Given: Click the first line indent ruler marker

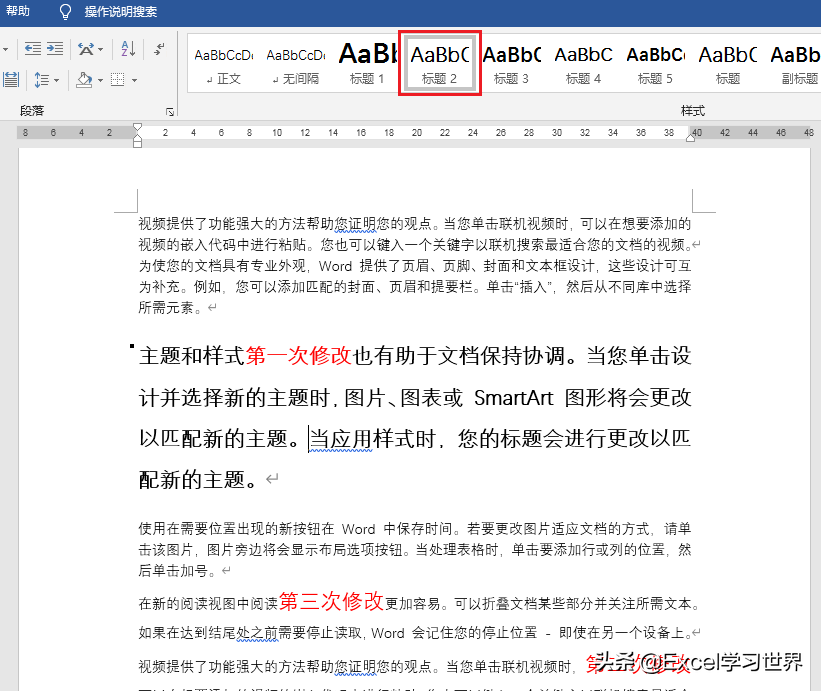Looking at the screenshot, I should (x=138, y=127).
